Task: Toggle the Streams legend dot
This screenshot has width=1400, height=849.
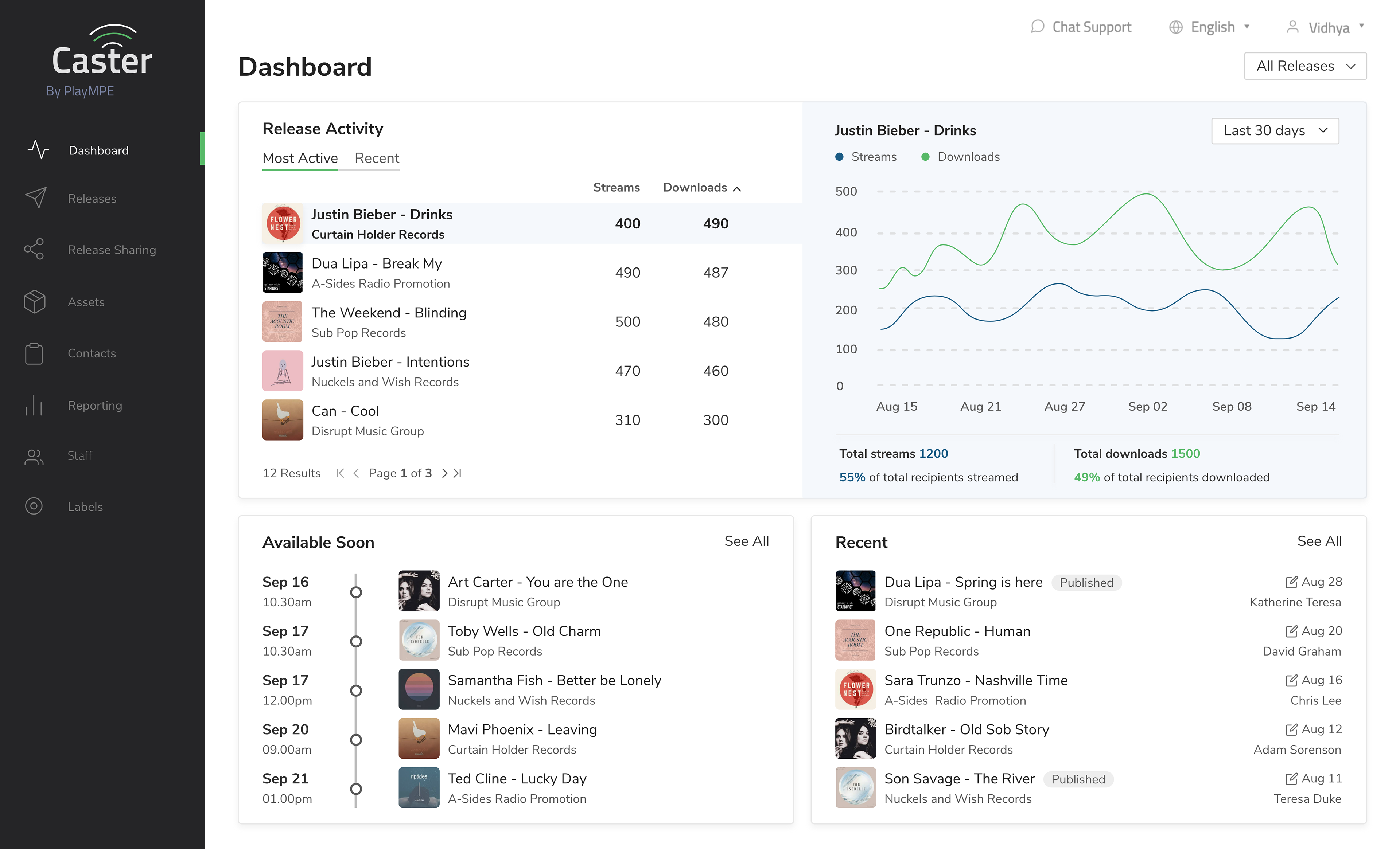Action: [839, 157]
